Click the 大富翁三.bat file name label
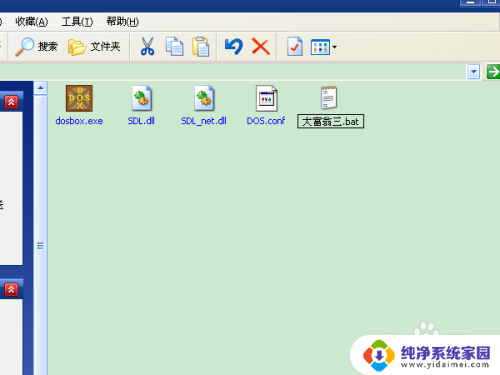This screenshot has height=375, width=500. pyautogui.click(x=330, y=121)
